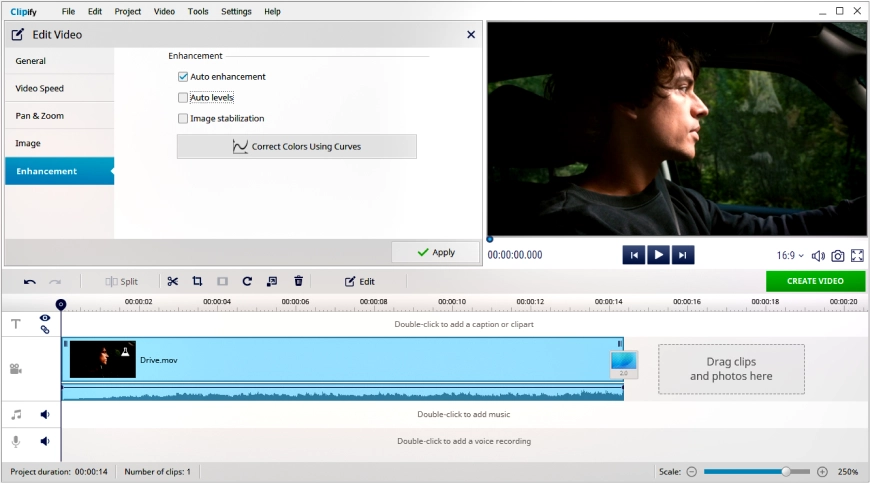The height and width of the screenshot is (483, 870).
Task: Decrease timeline scale with minus
Action: [691, 472]
